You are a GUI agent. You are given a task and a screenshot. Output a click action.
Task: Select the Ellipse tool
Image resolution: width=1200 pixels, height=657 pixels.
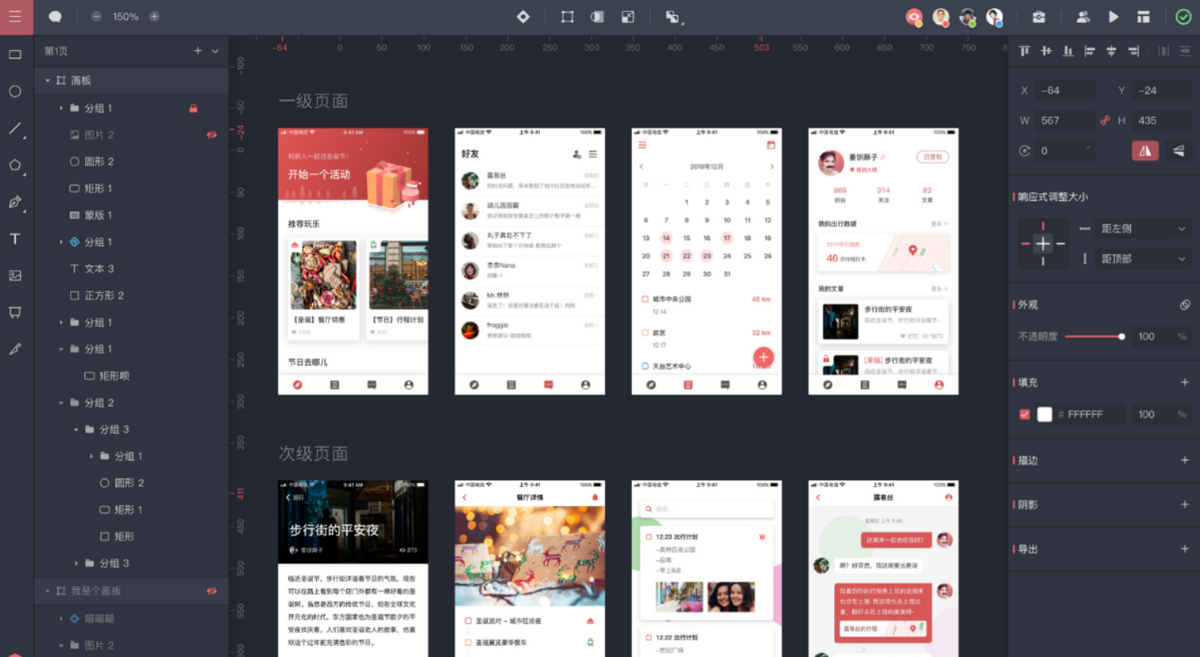tap(15, 91)
